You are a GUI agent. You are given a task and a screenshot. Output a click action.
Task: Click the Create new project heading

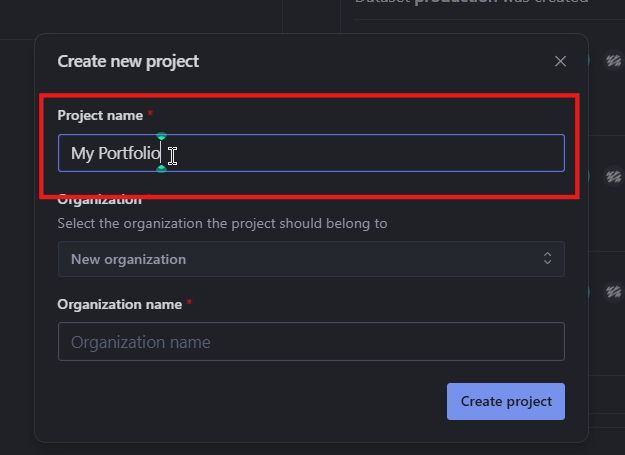coord(128,61)
